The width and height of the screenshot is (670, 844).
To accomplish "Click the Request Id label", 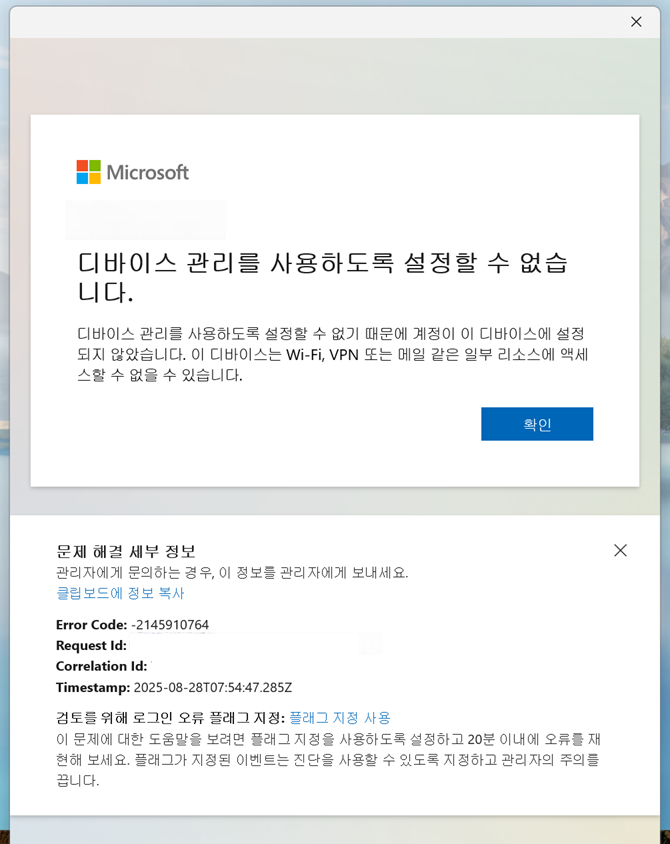I will pyautogui.click(x=91, y=645).
